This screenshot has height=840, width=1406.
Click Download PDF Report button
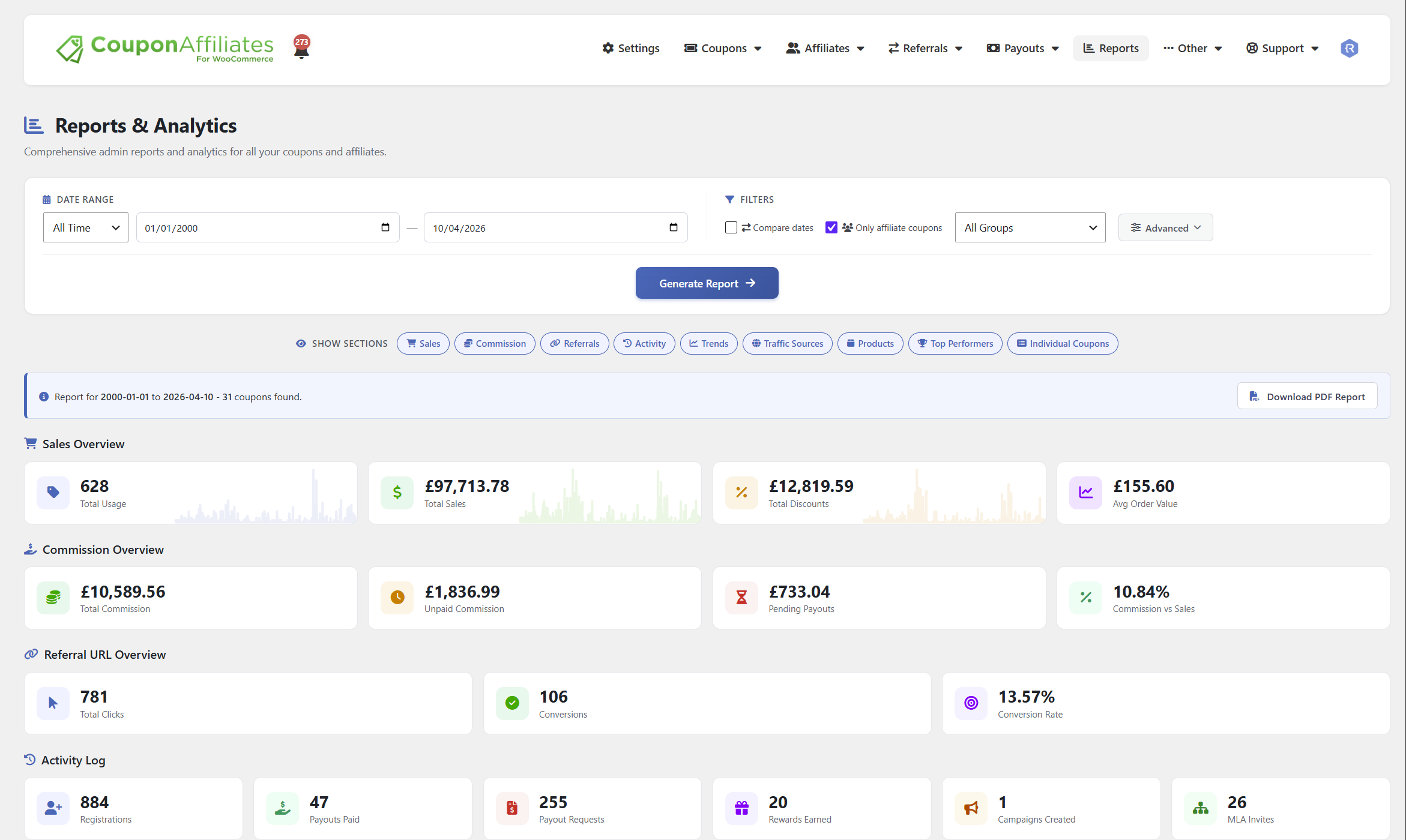1307,397
